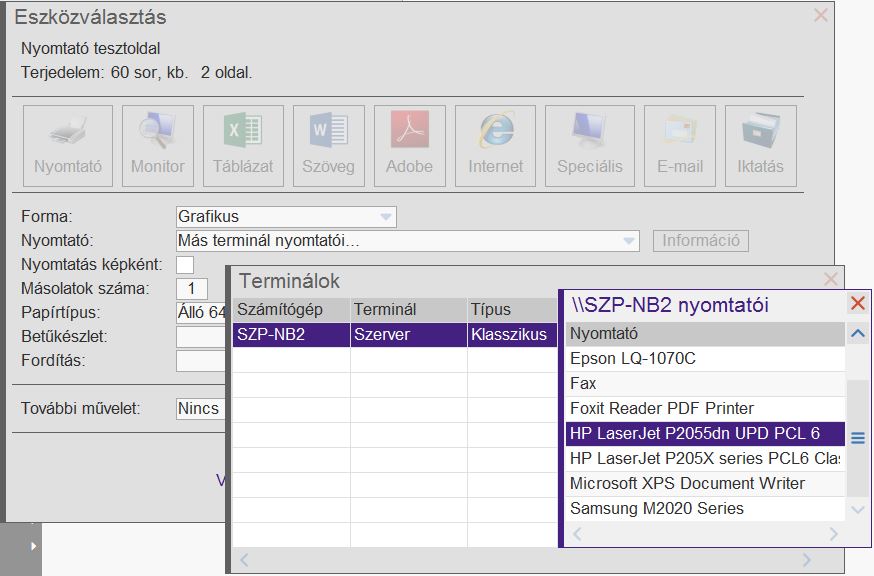Select the Epson LQ-1070C printer
The width and height of the screenshot is (874, 576).
[x=705, y=359]
